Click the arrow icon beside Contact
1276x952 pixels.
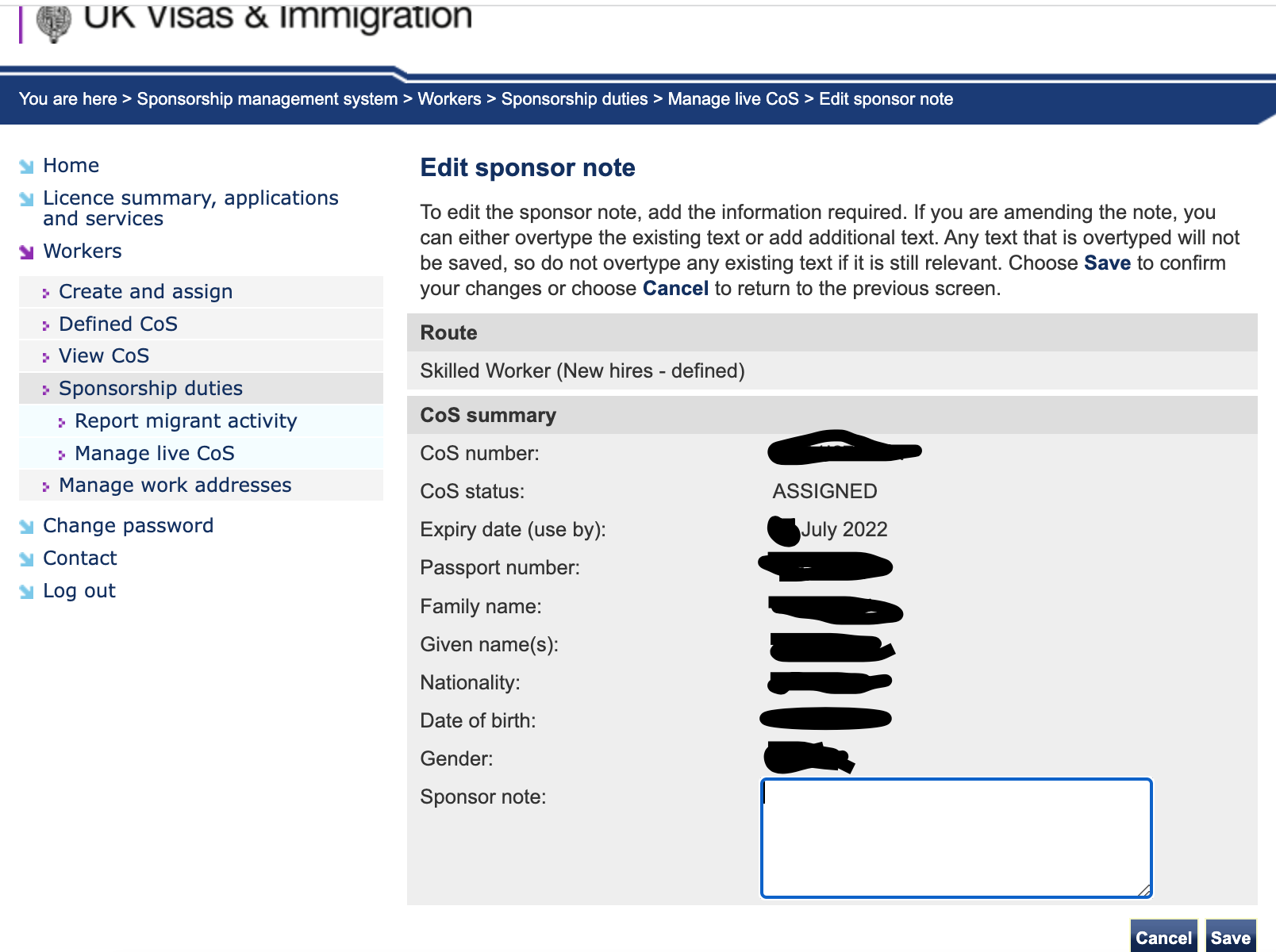coord(27,559)
